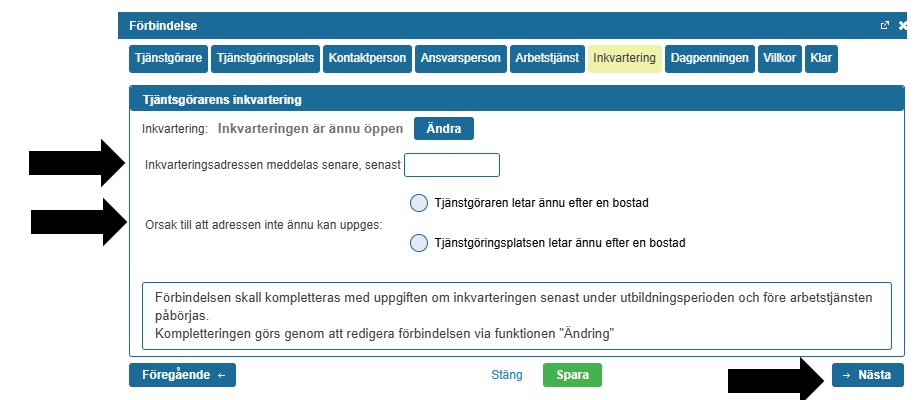Switch to the Tjänstgörare tab

tap(167, 59)
